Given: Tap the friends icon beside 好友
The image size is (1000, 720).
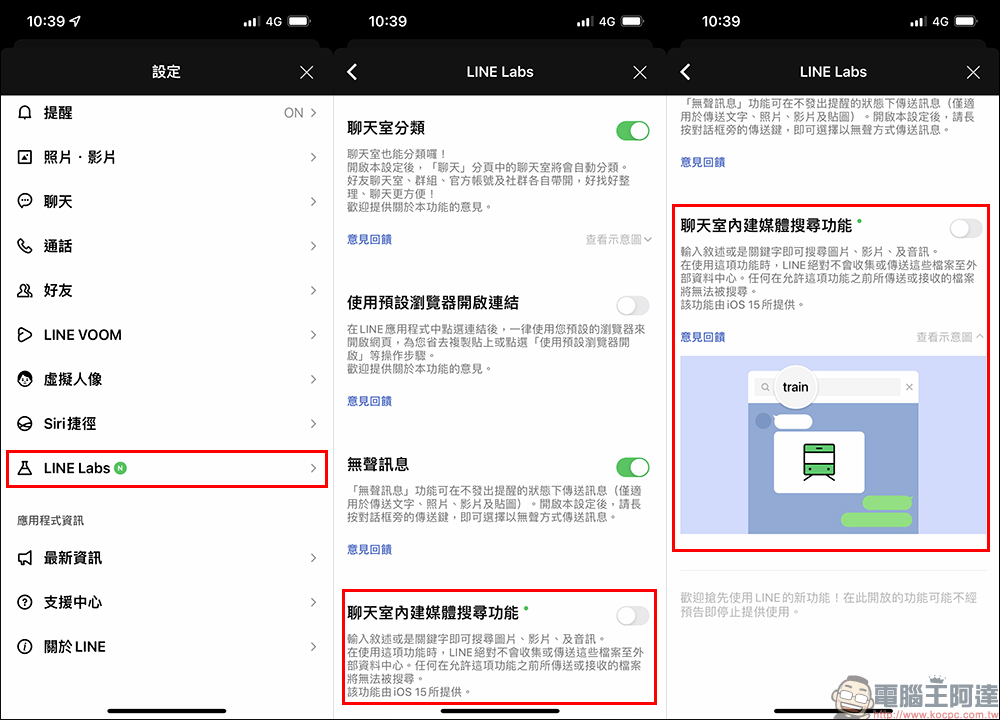Looking at the screenshot, I should [x=25, y=290].
